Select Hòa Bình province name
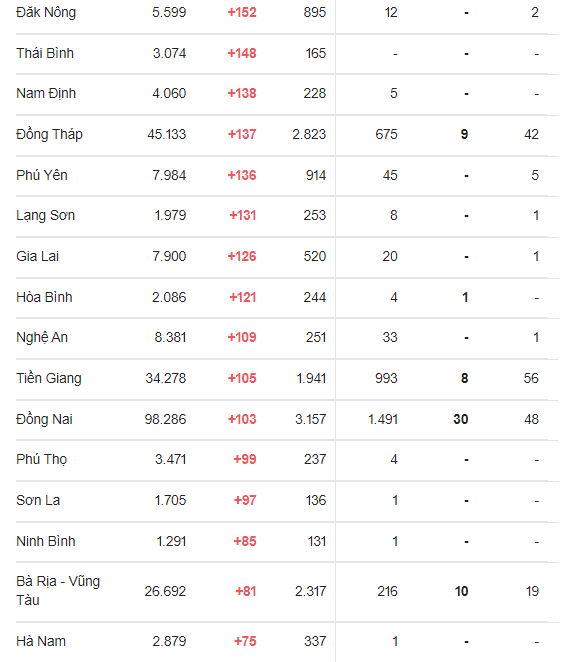The width and height of the screenshot is (567, 662). (x=44, y=297)
